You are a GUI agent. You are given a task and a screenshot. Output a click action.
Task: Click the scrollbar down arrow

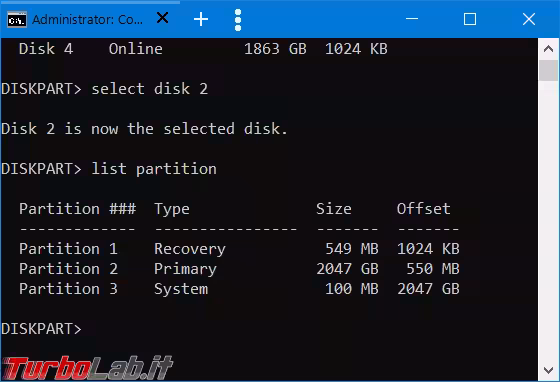pos(548,370)
